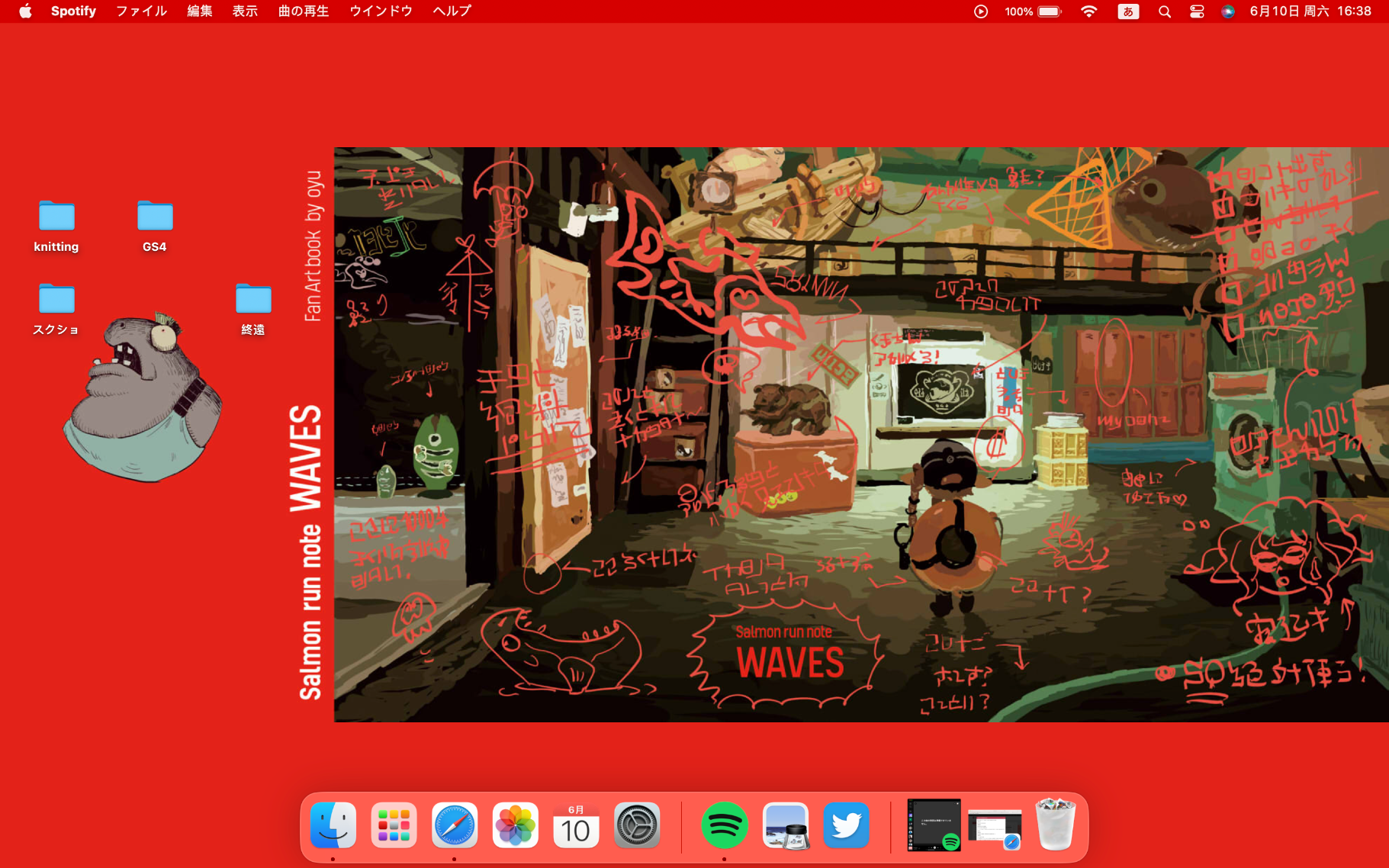
Task: Open the Spotify app menu
Action: pos(73,11)
